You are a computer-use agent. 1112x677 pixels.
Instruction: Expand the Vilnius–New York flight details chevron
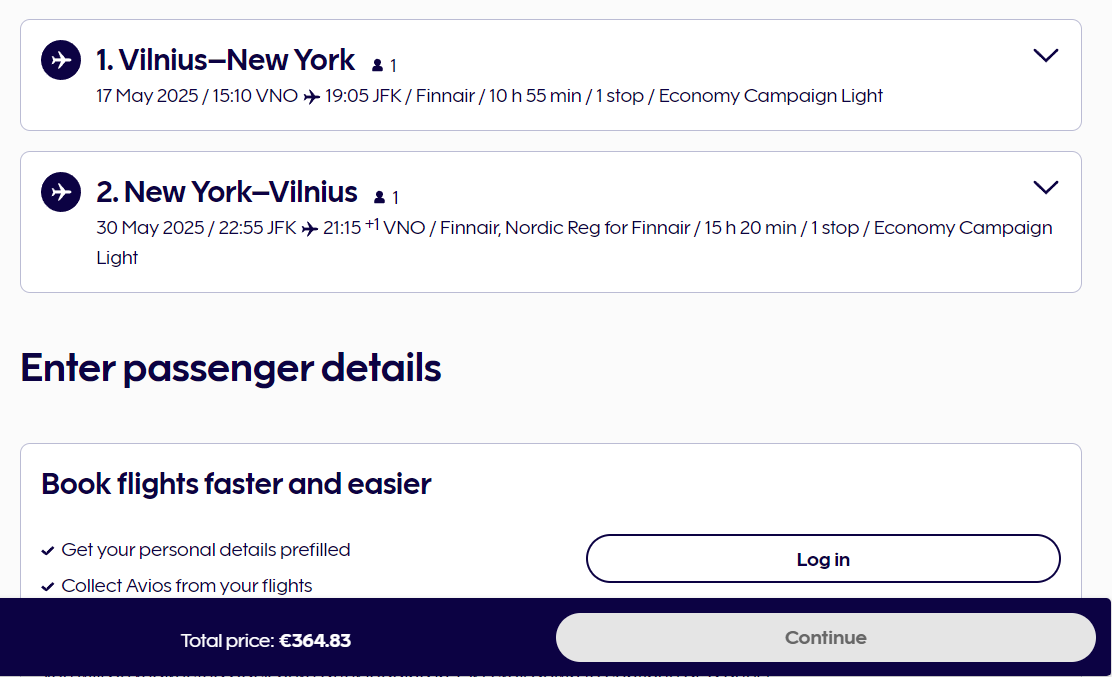pyautogui.click(x=1045, y=55)
